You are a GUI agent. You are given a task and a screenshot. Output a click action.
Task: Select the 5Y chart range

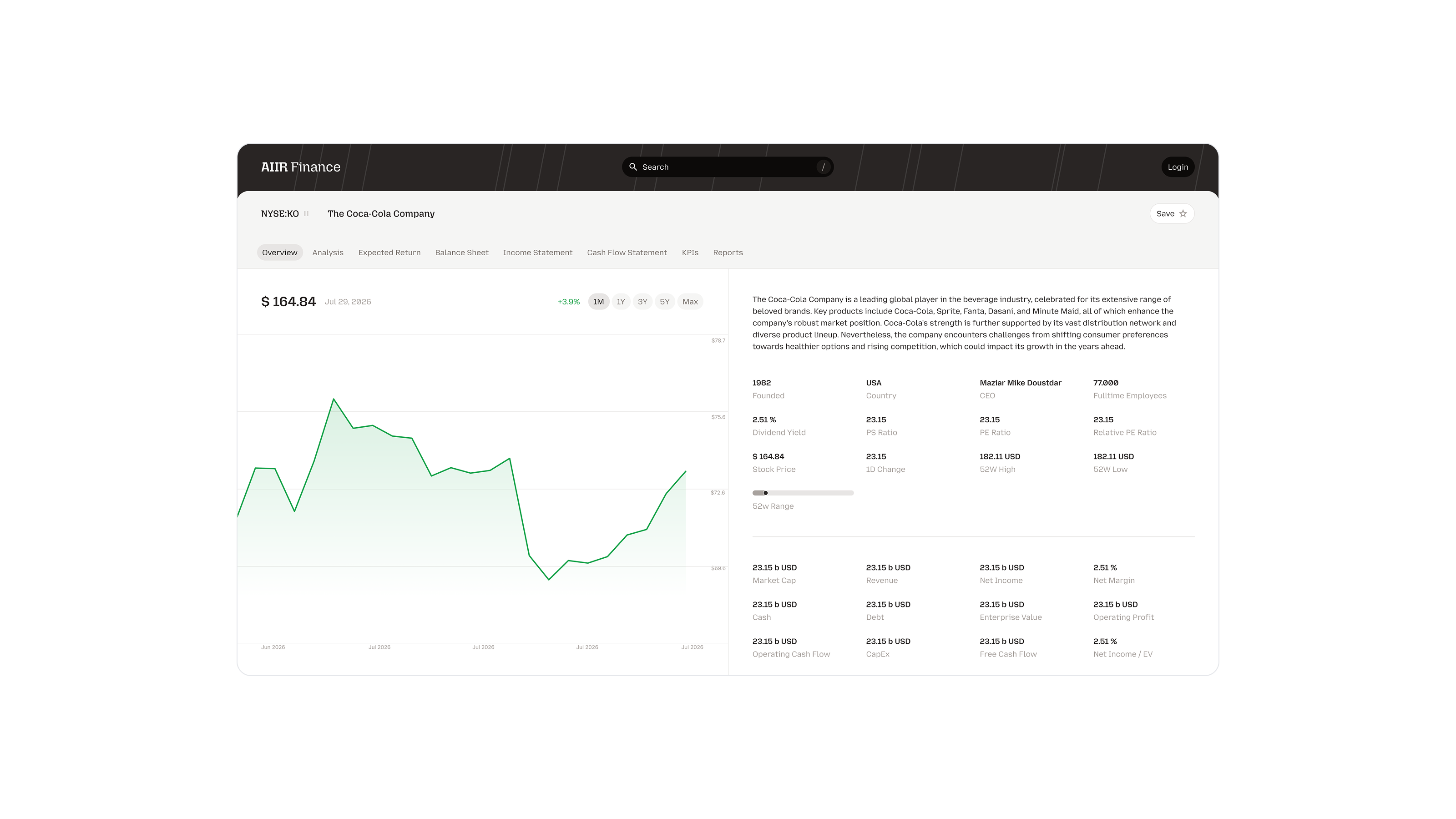pyautogui.click(x=665, y=302)
